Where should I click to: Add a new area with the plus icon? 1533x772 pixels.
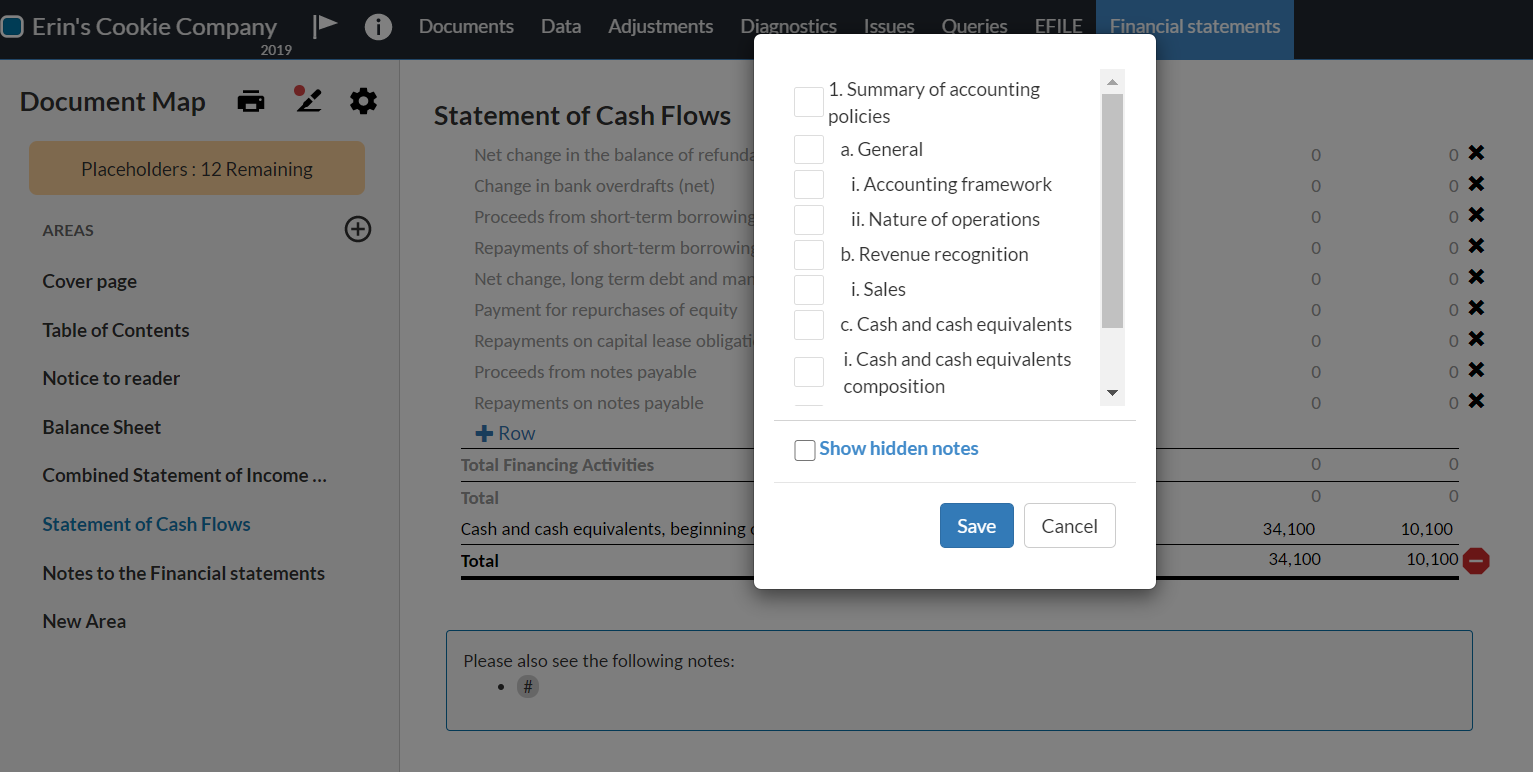coord(357,229)
